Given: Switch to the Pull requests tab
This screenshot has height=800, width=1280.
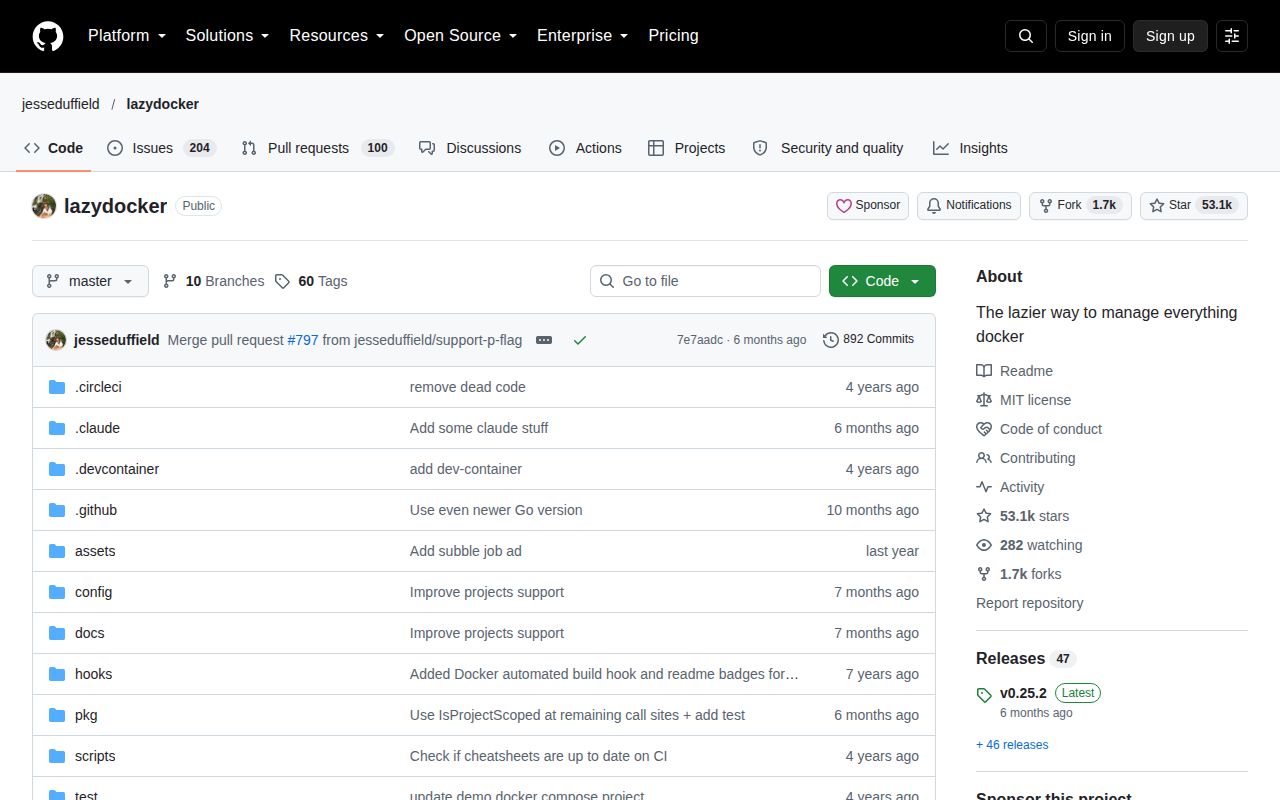Looking at the screenshot, I should tap(317, 148).
